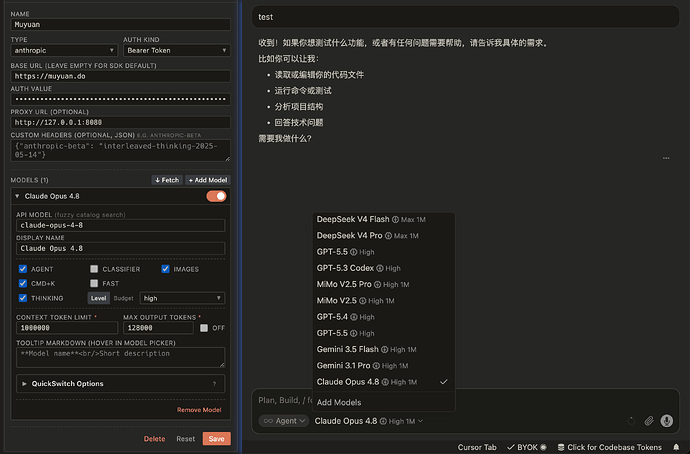690x454 pixels.
Task: Open the TYPE dropdown showing anthropic
Action: pyautogui.click(x=64, y=50)
